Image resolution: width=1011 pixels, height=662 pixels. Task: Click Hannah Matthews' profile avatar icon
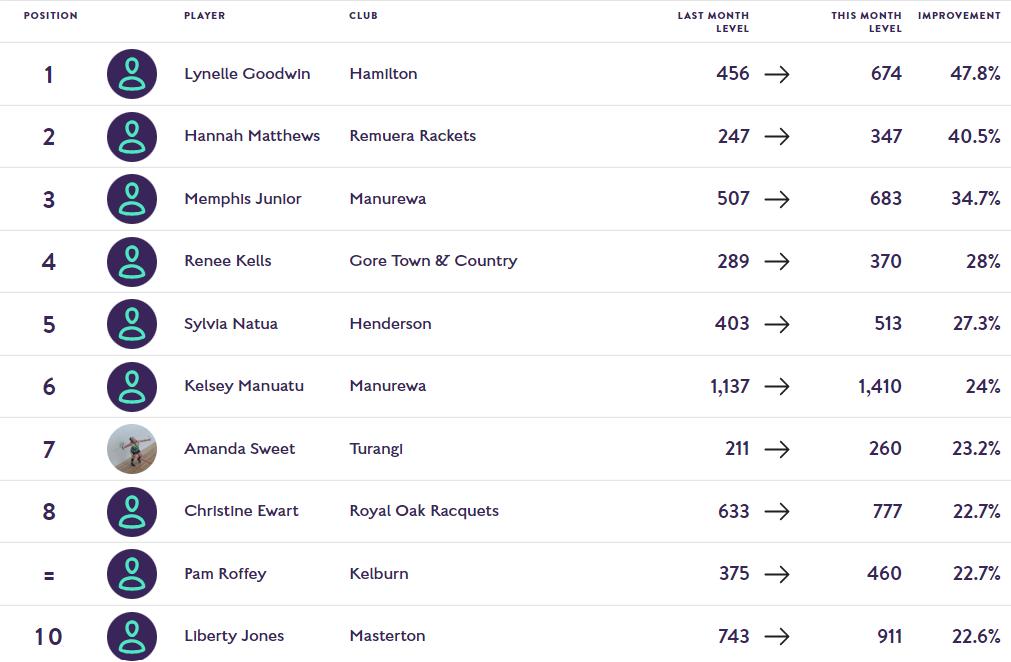coord(132,137)
